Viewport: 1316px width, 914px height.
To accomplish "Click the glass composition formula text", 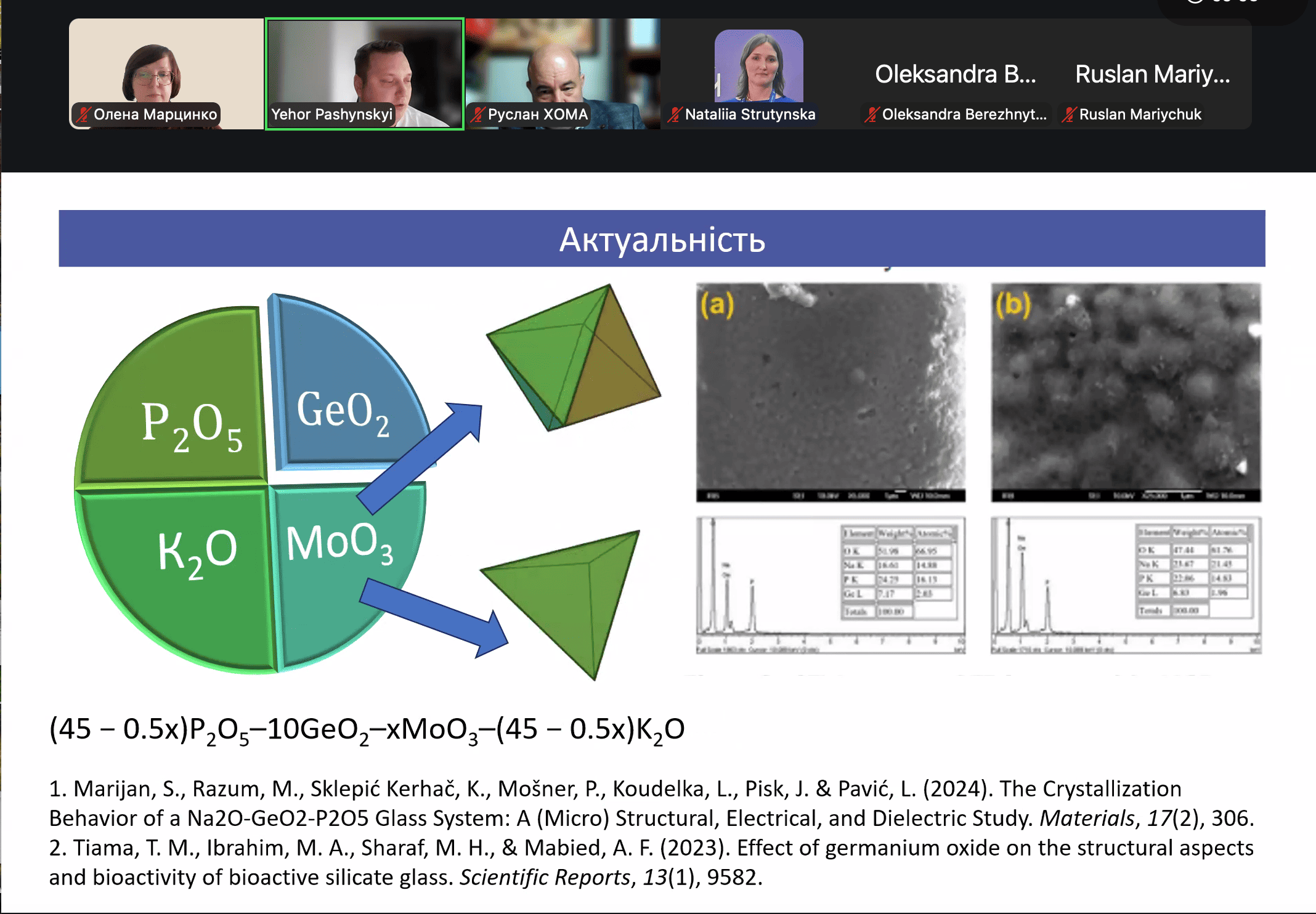I will tap(367, 730).
